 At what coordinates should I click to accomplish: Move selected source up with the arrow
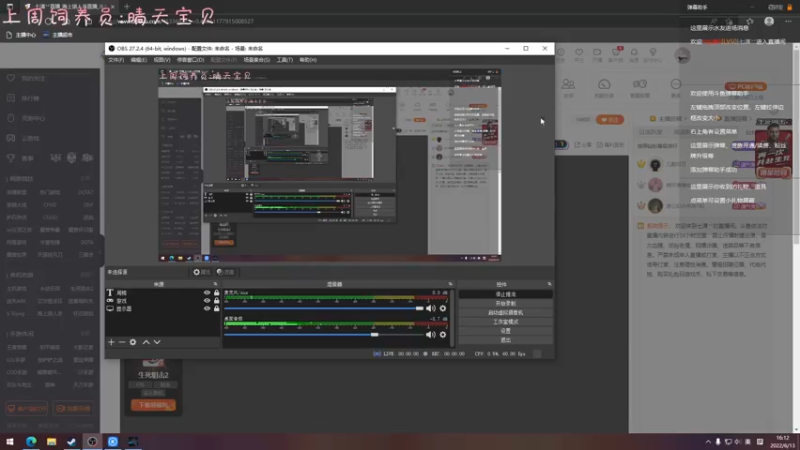(x=146, y=342)
